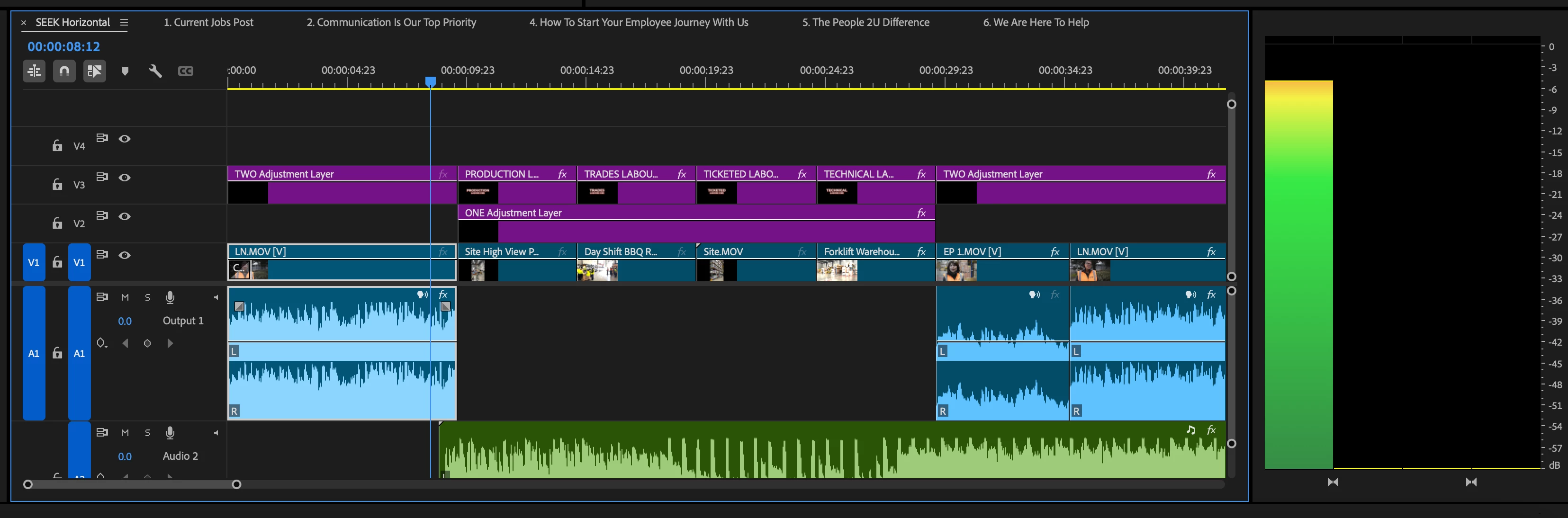Screen dimensions: 1568x518
Task: Toggle V2 track output eye
Action: [x=125, y=216]
